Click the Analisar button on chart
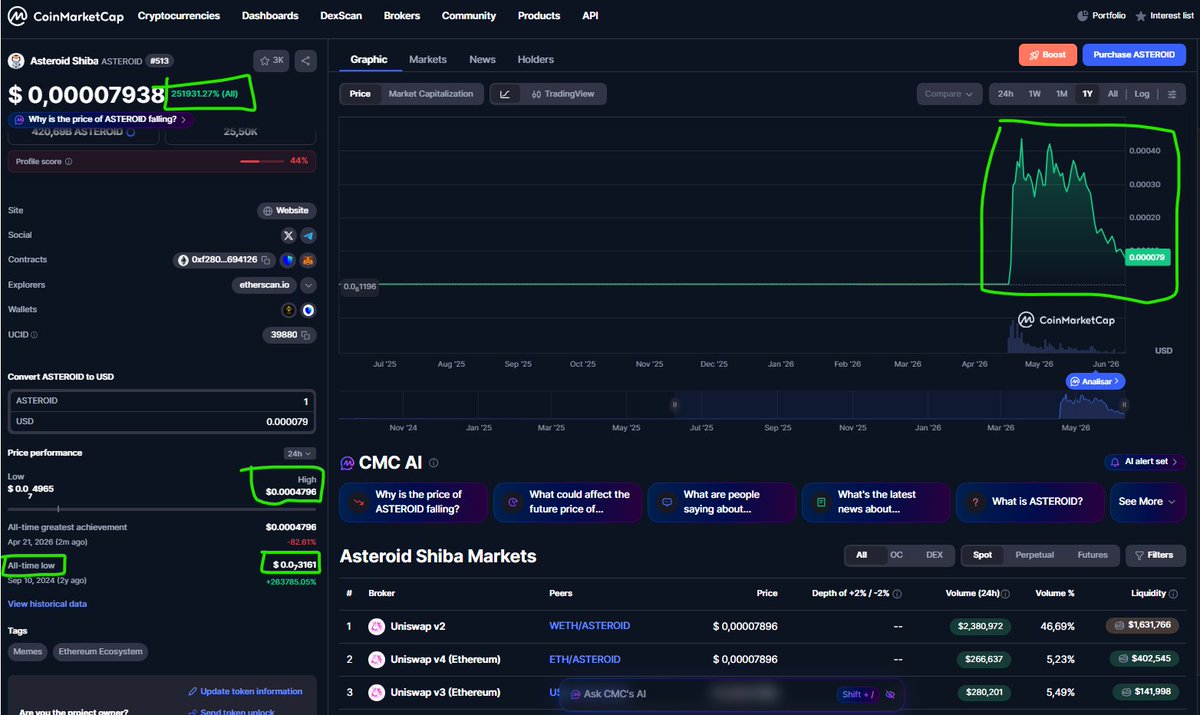 pyautogui.click(x=1095, y=382)
